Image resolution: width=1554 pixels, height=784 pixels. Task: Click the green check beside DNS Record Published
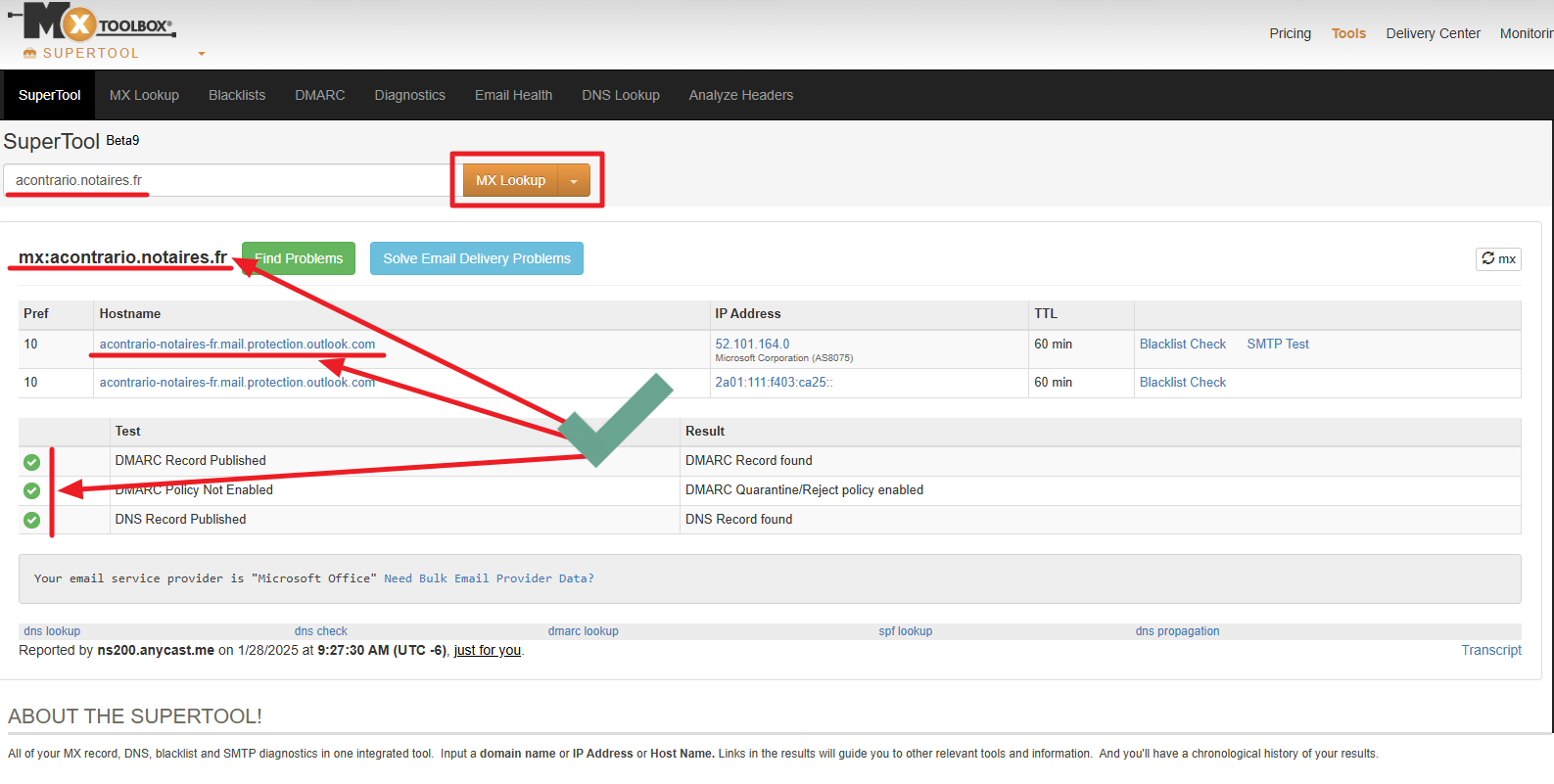tap(32, 520)
